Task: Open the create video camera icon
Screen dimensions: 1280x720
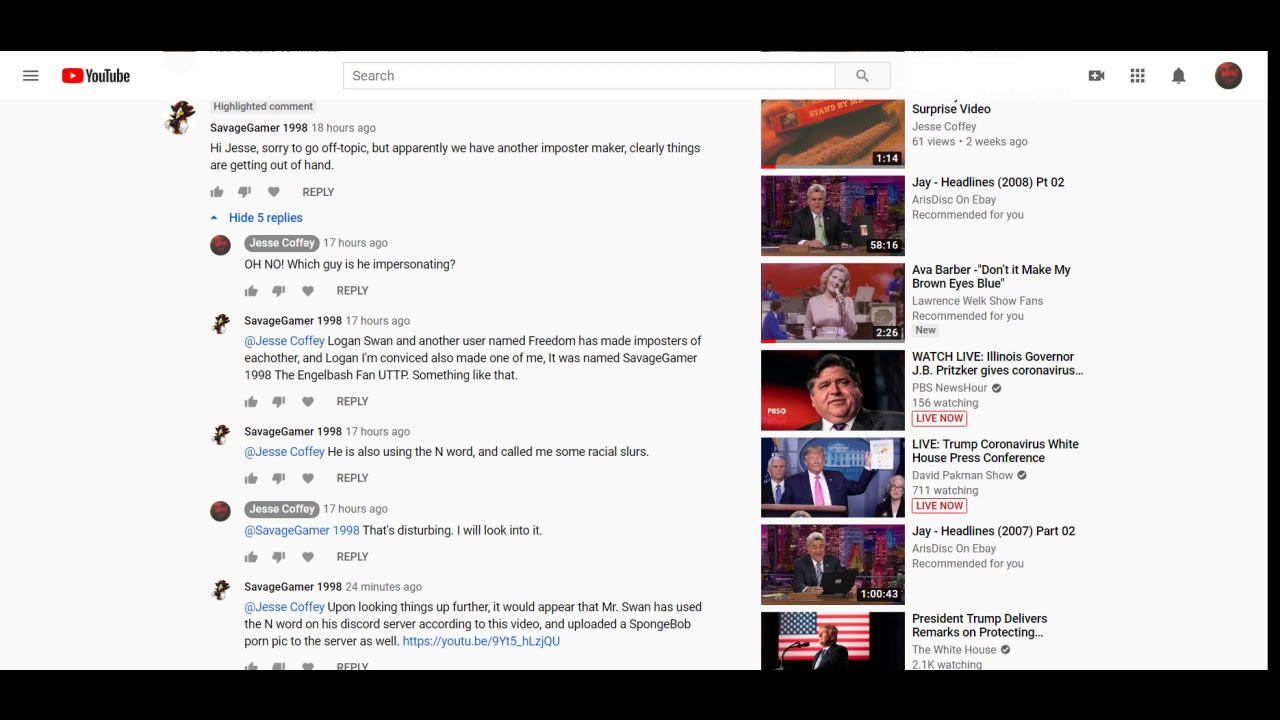Action: coord(1096,76)
